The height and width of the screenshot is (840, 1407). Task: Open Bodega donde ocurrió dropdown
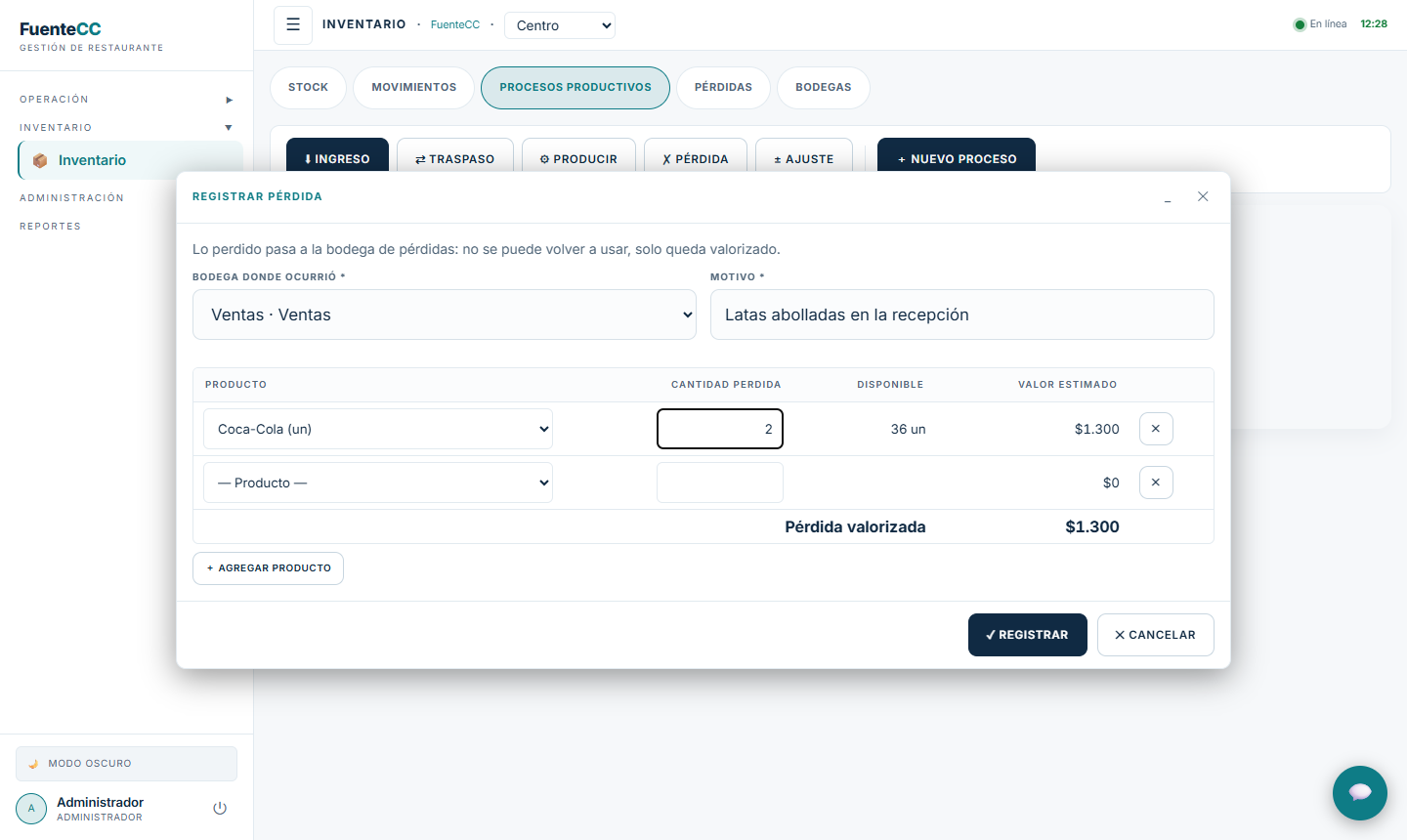[445, 315]
